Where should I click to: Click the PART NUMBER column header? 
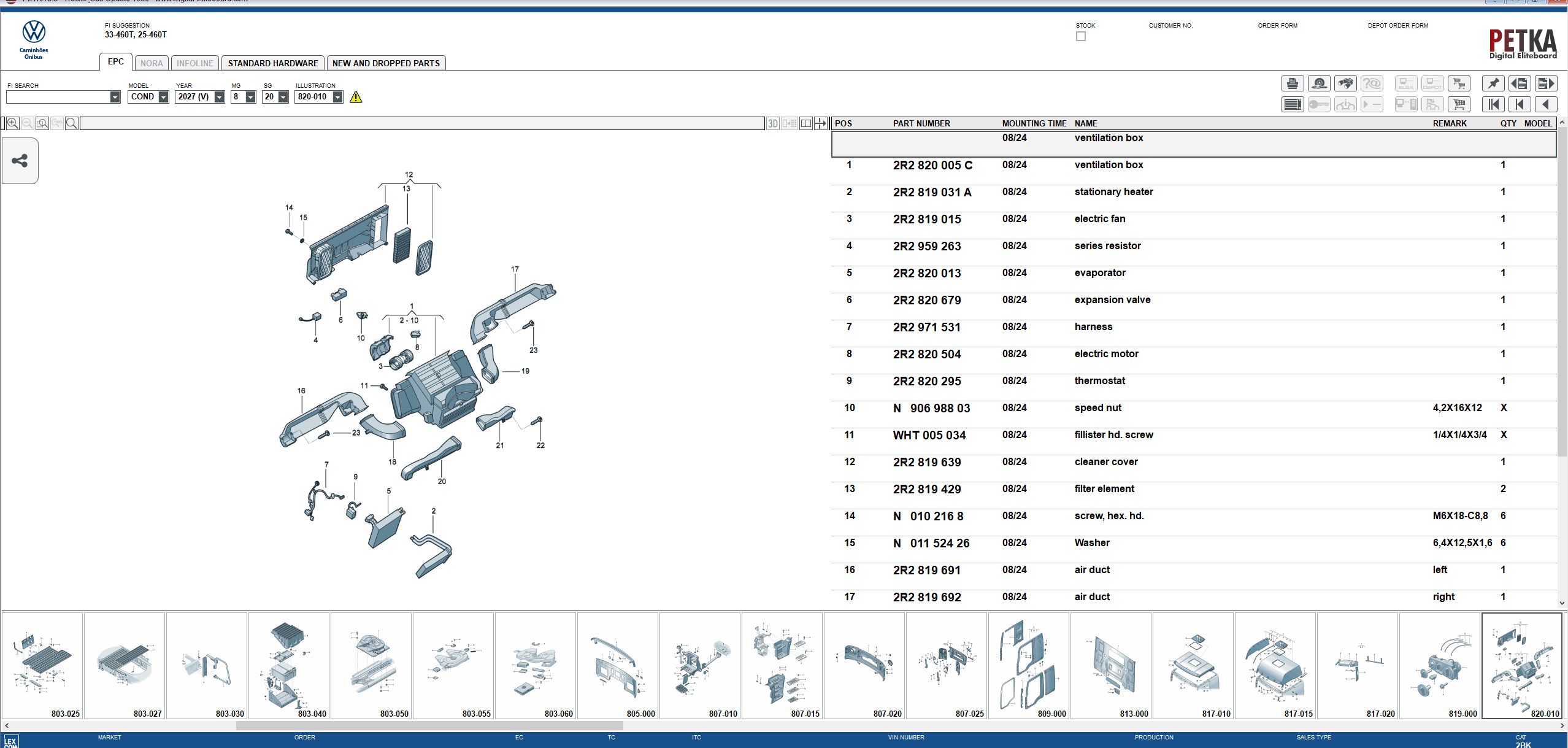pos(921,123)
